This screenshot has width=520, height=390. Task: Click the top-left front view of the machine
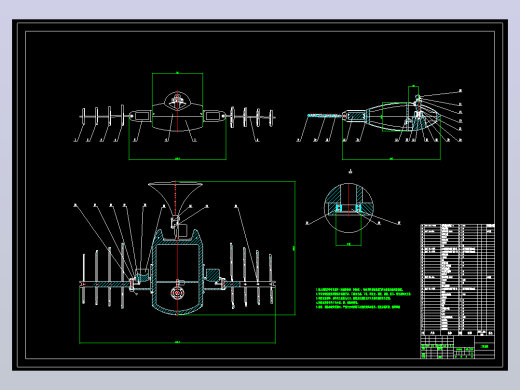pos(177,115)
